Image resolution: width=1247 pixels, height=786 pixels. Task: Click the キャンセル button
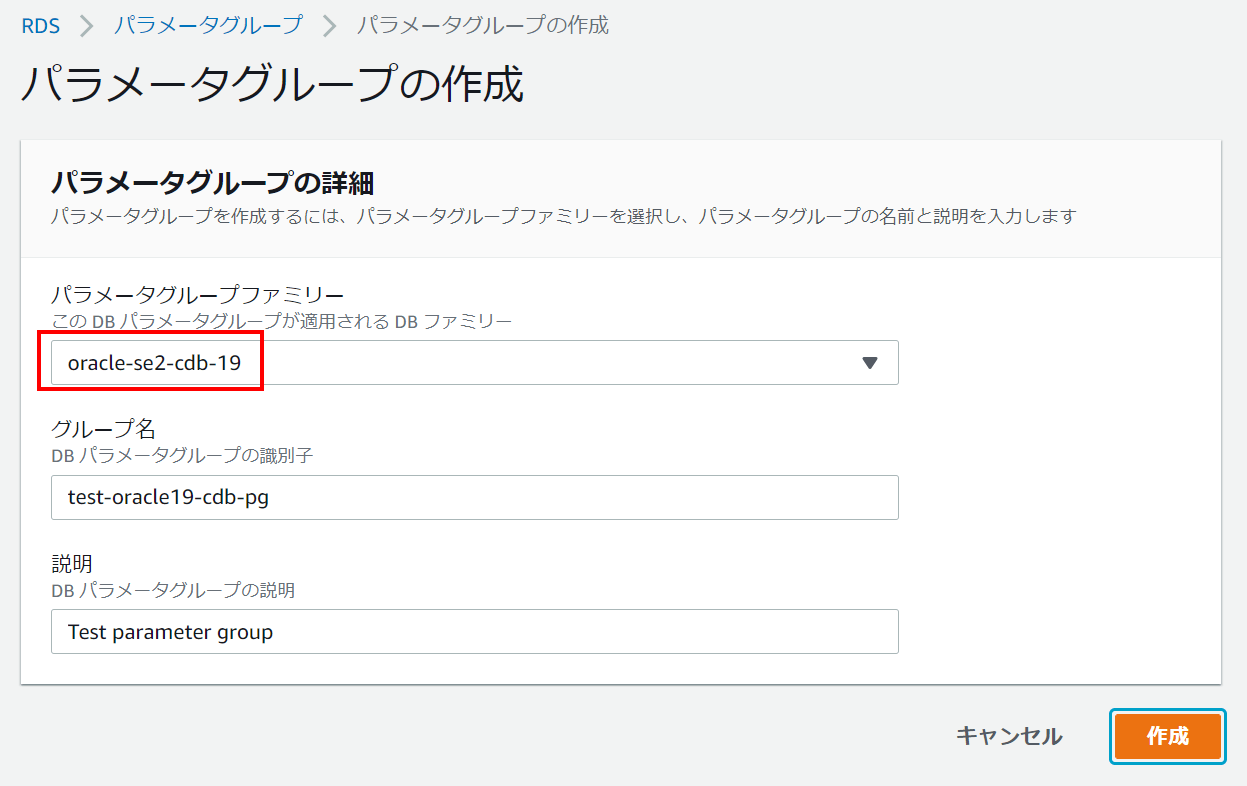1009,737
